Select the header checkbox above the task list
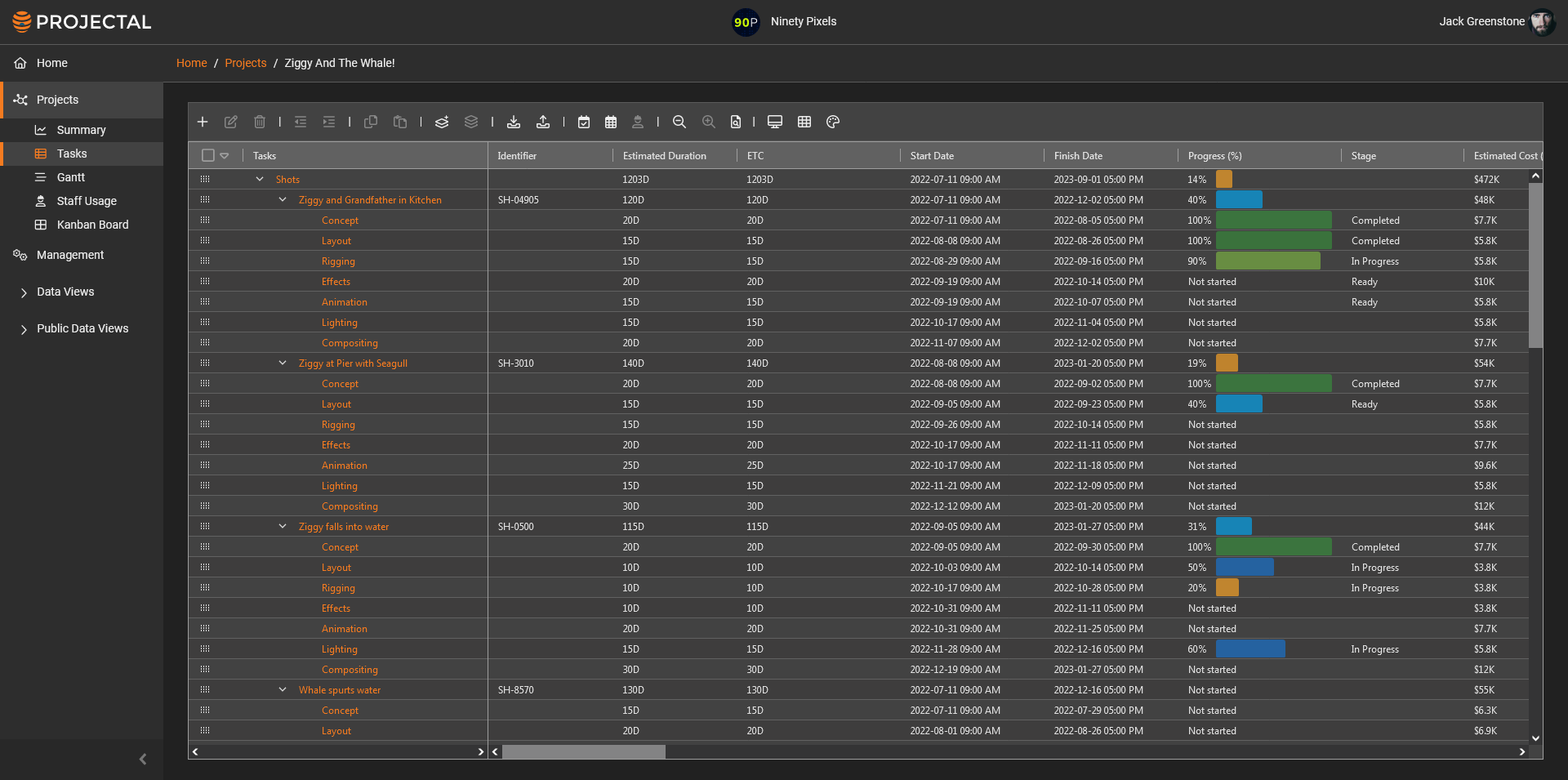This screenshot has width=1568, height=780. pyautogui.click(x=207, y=155)
